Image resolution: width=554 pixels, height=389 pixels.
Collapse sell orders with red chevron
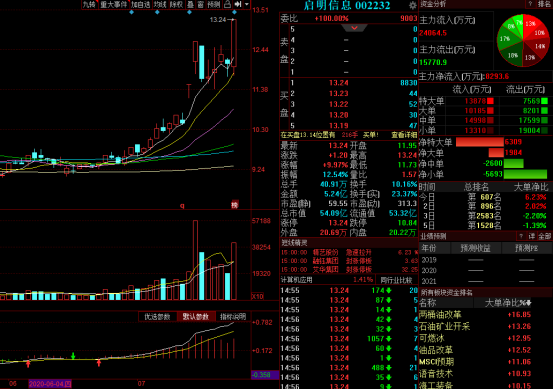click(354, 28)
